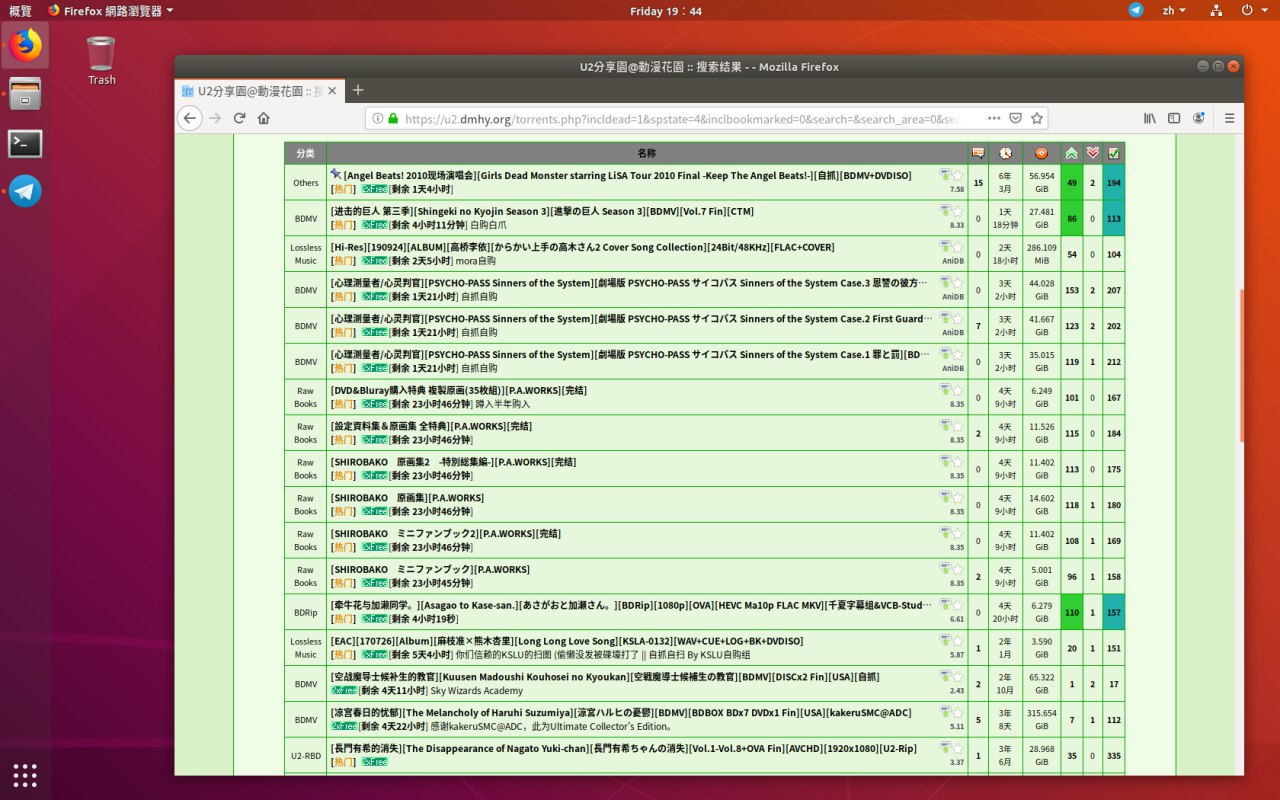1280x800 pixels.
Task: Open the 空战魔导士候补生的教官 torrent link
Action: pos(605,677)
